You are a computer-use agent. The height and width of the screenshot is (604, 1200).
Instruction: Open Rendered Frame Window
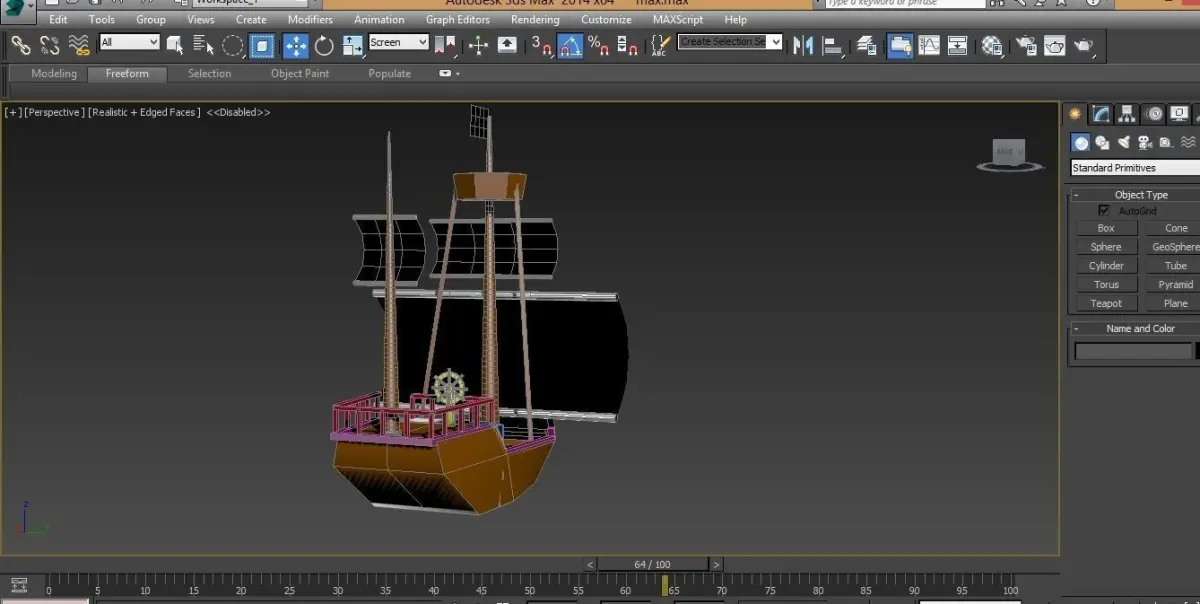(1054, 45)
